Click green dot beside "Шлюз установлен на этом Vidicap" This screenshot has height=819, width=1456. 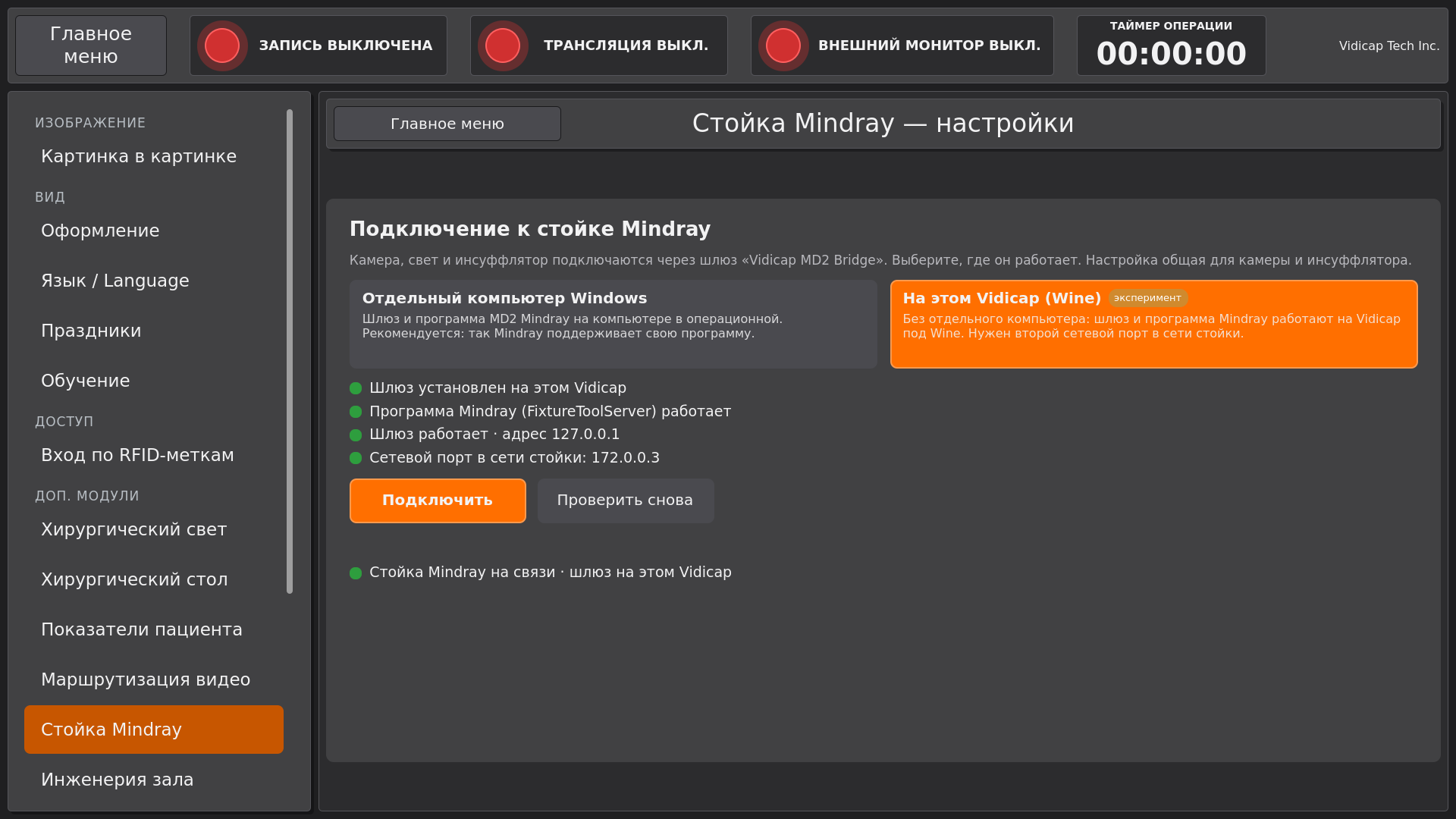coord(356,388)
